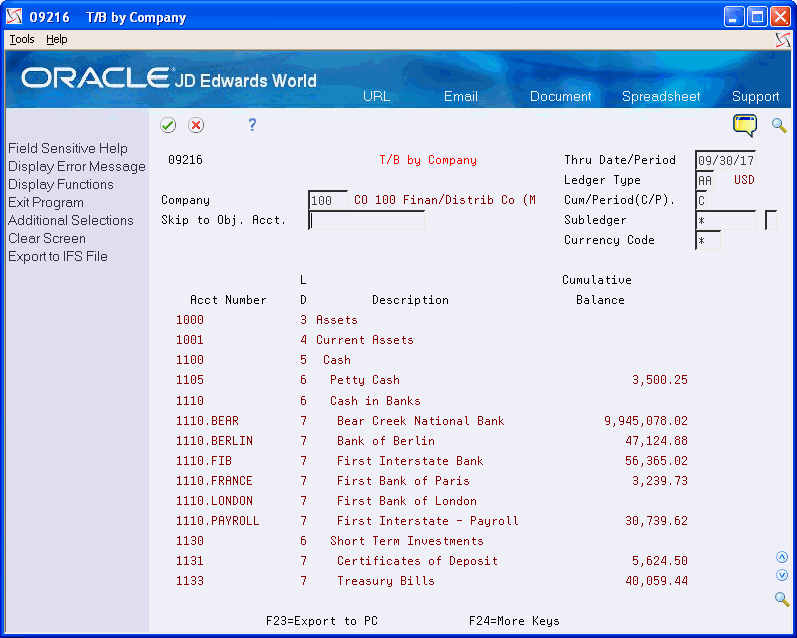Select Short Term Investments row
The width and height of the screenshot is (797, 638).
coord(432,540)
